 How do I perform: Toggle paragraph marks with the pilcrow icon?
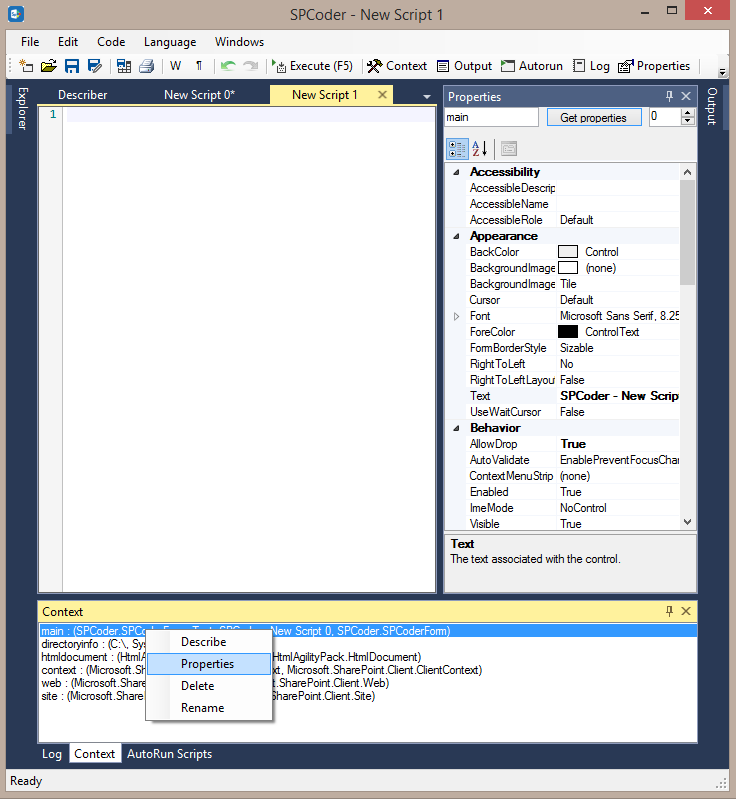pos(199,66)
